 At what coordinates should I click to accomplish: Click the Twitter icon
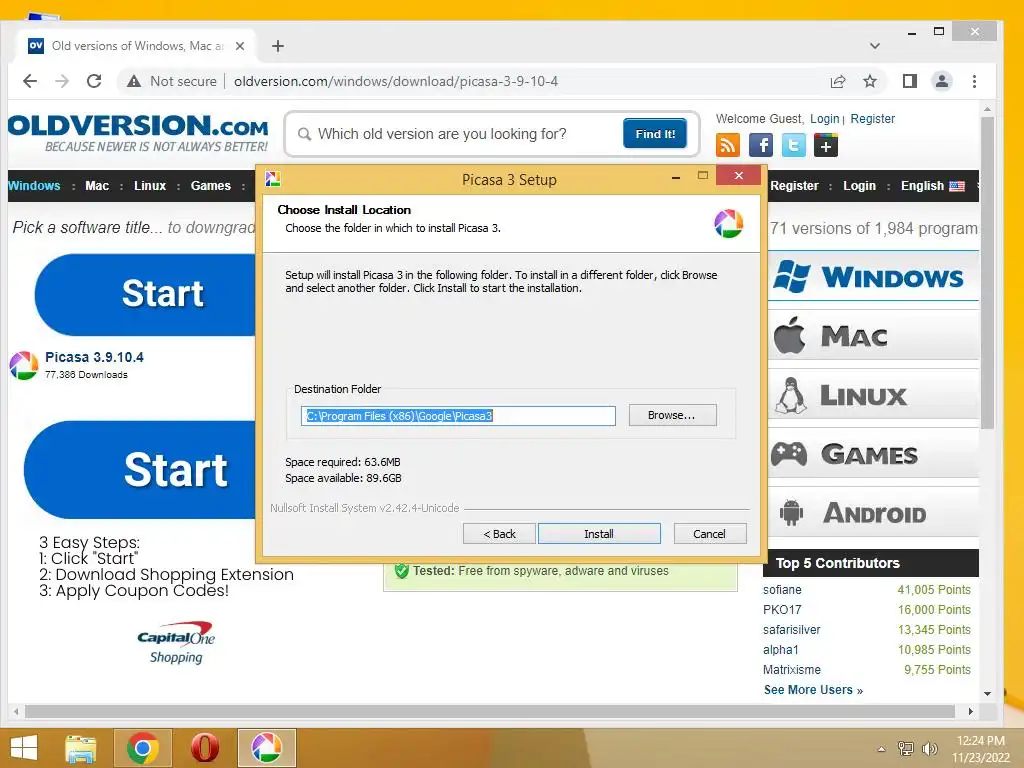(x=793, y=145)
